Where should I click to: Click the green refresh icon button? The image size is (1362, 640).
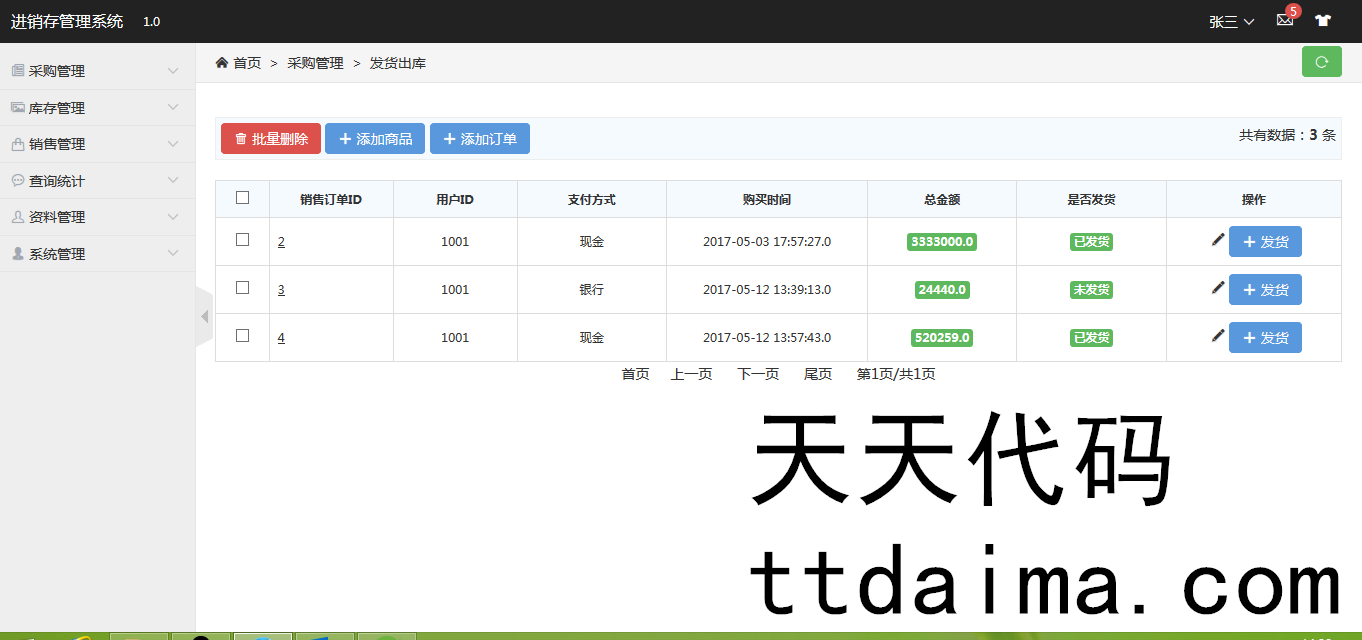pos(1321,62)
